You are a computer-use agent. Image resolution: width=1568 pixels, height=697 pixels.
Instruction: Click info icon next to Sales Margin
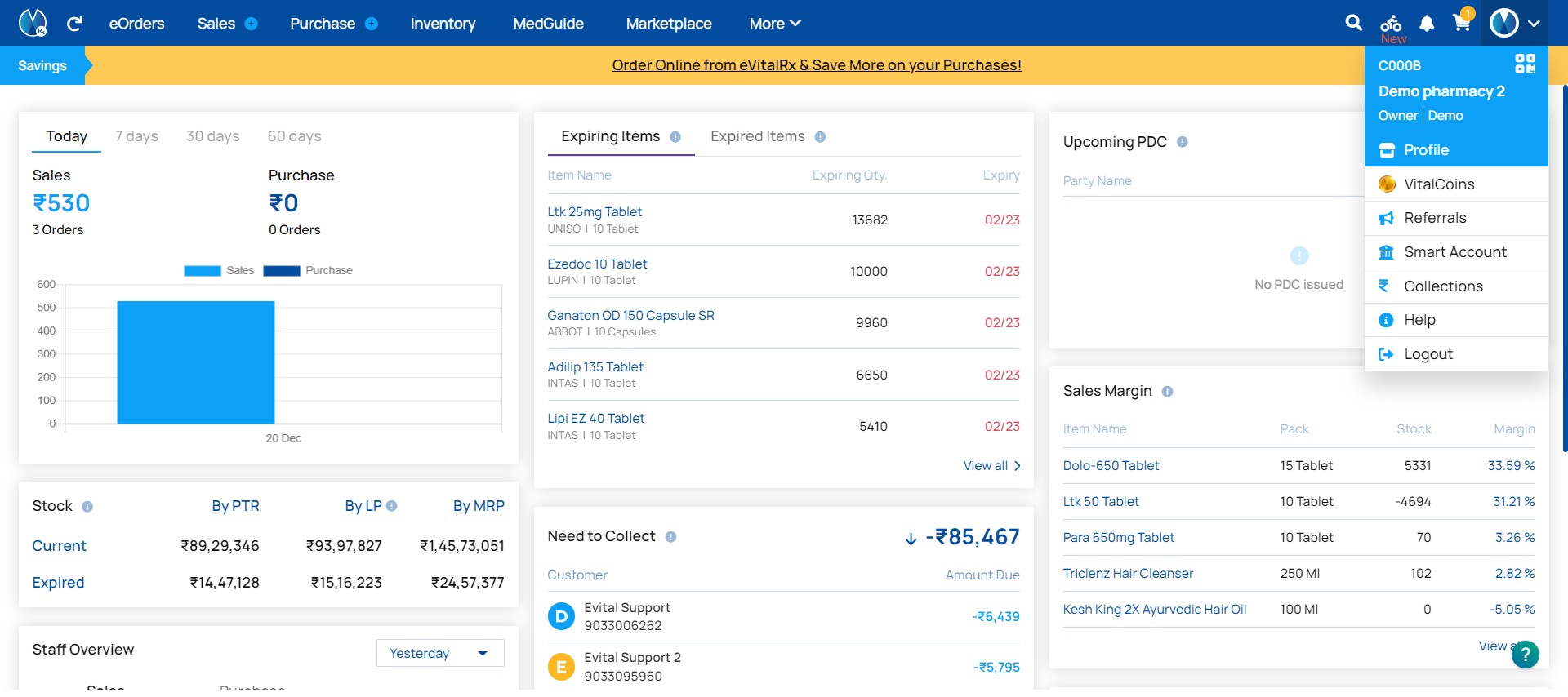(x=1167, y=392)
